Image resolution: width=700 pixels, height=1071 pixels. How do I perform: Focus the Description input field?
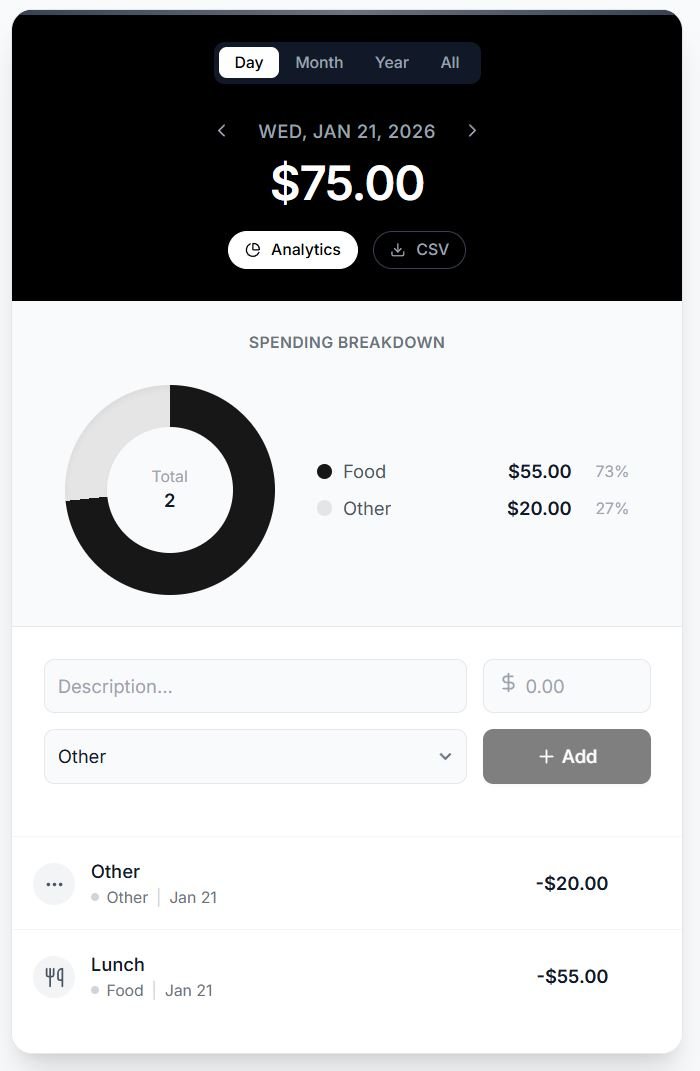[x=255, y=686]
